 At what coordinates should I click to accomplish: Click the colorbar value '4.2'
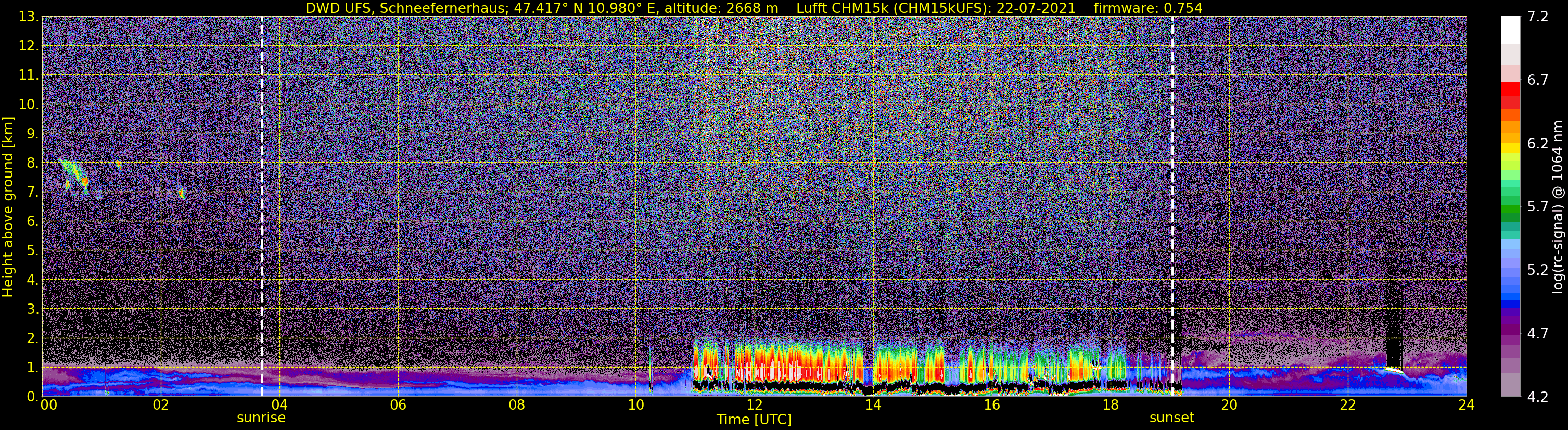coord(1538,397)
